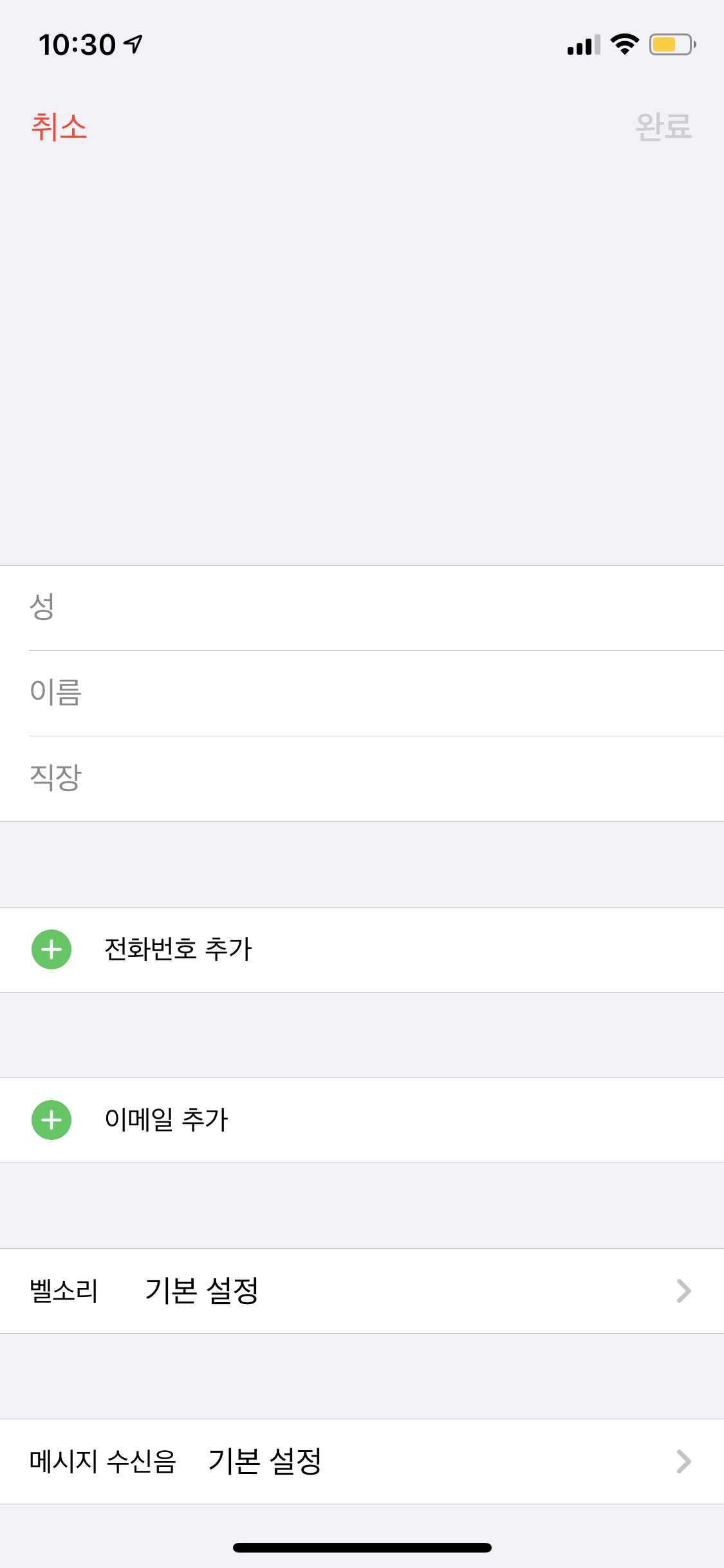
Task: Open ringtone options via 벨소리 chevron
Action: coord(683,1291)
